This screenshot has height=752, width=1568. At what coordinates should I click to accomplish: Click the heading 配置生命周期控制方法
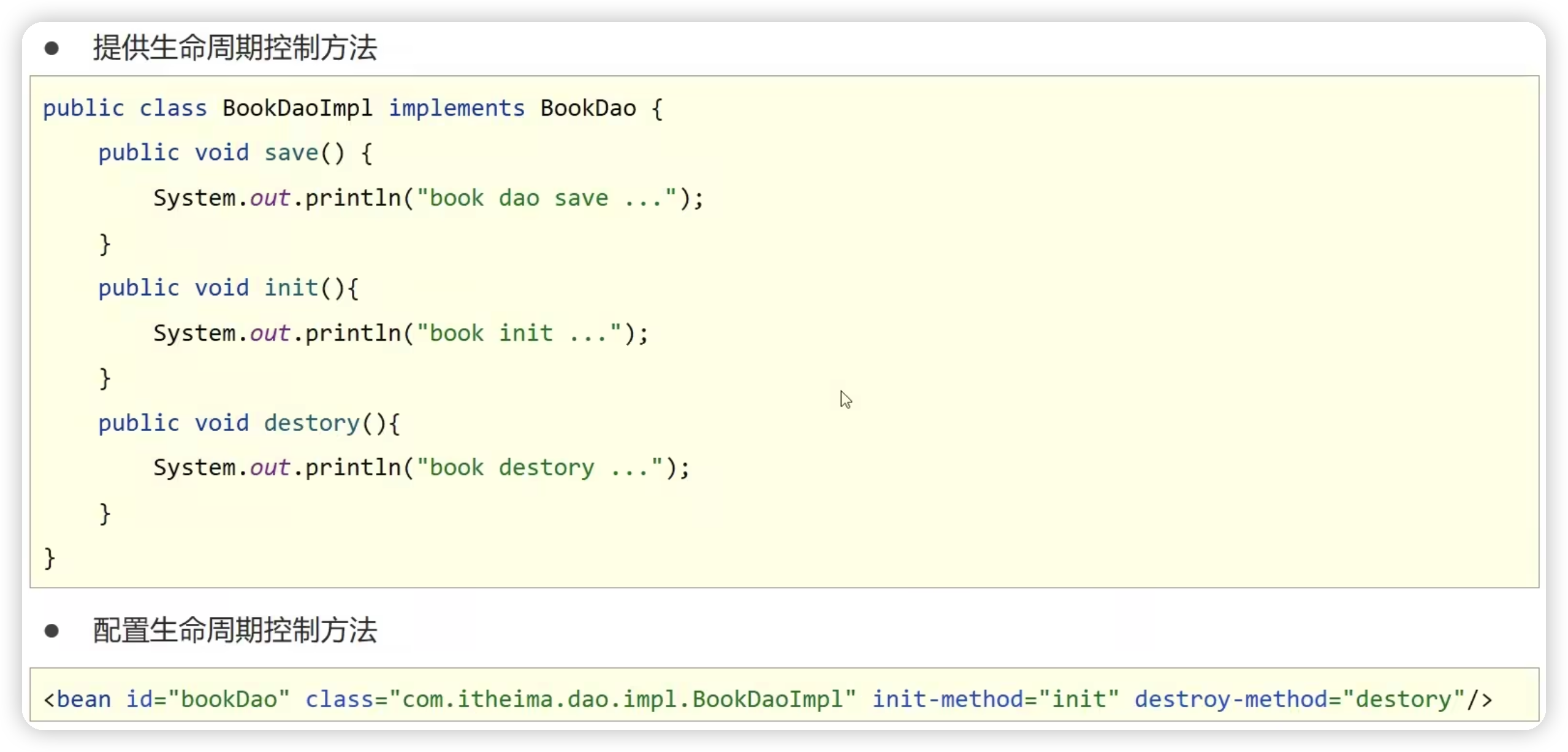[235, 631]
